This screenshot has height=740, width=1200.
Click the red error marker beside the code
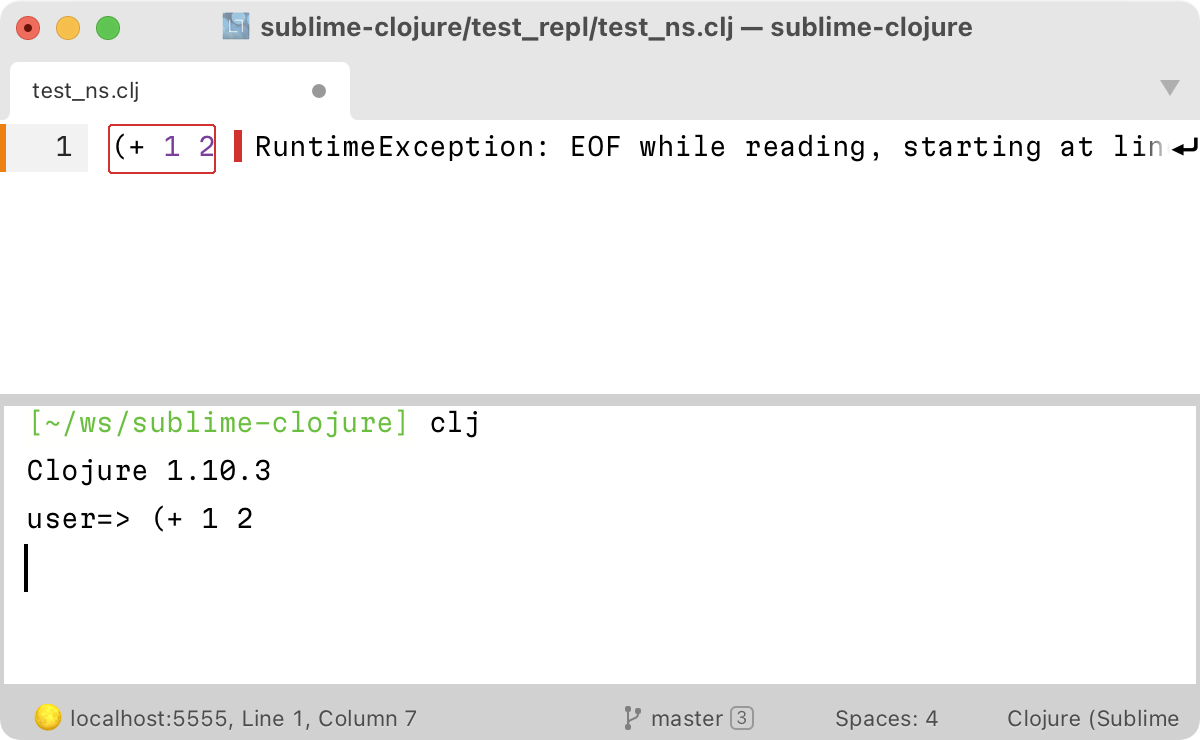coord(237,147)
